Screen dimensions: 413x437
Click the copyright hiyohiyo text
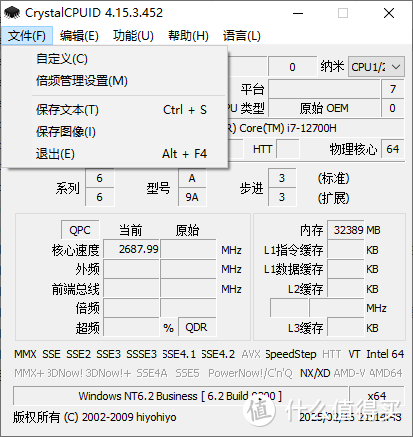click(95, 417)
